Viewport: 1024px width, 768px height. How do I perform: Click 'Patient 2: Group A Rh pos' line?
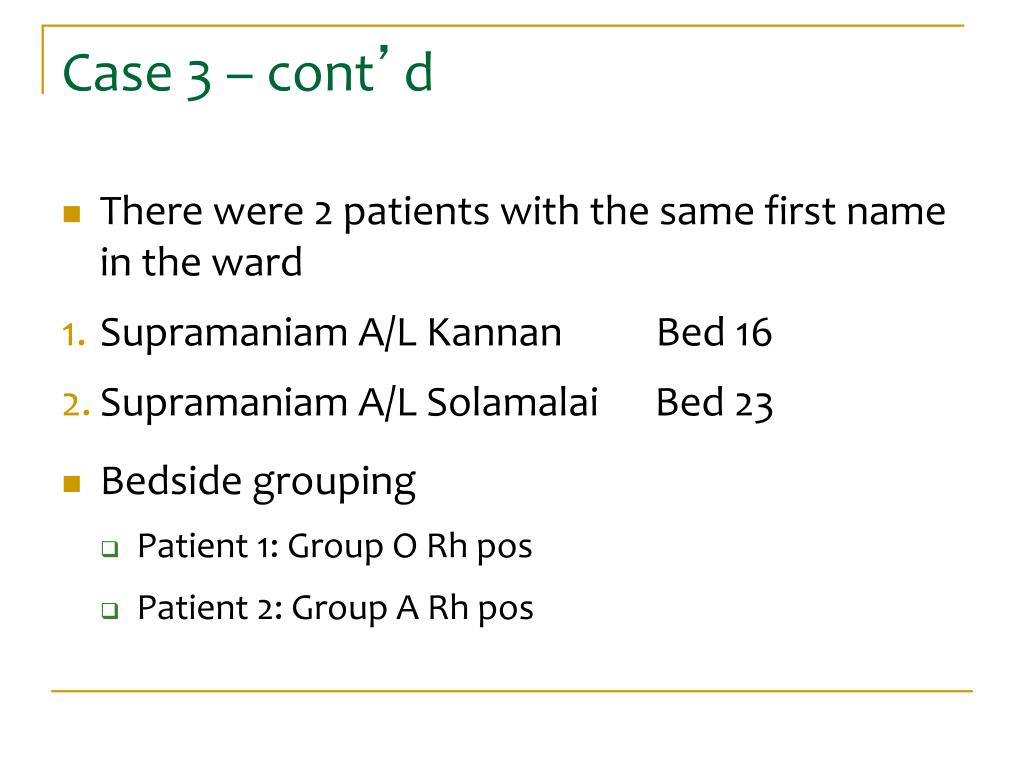336,609
